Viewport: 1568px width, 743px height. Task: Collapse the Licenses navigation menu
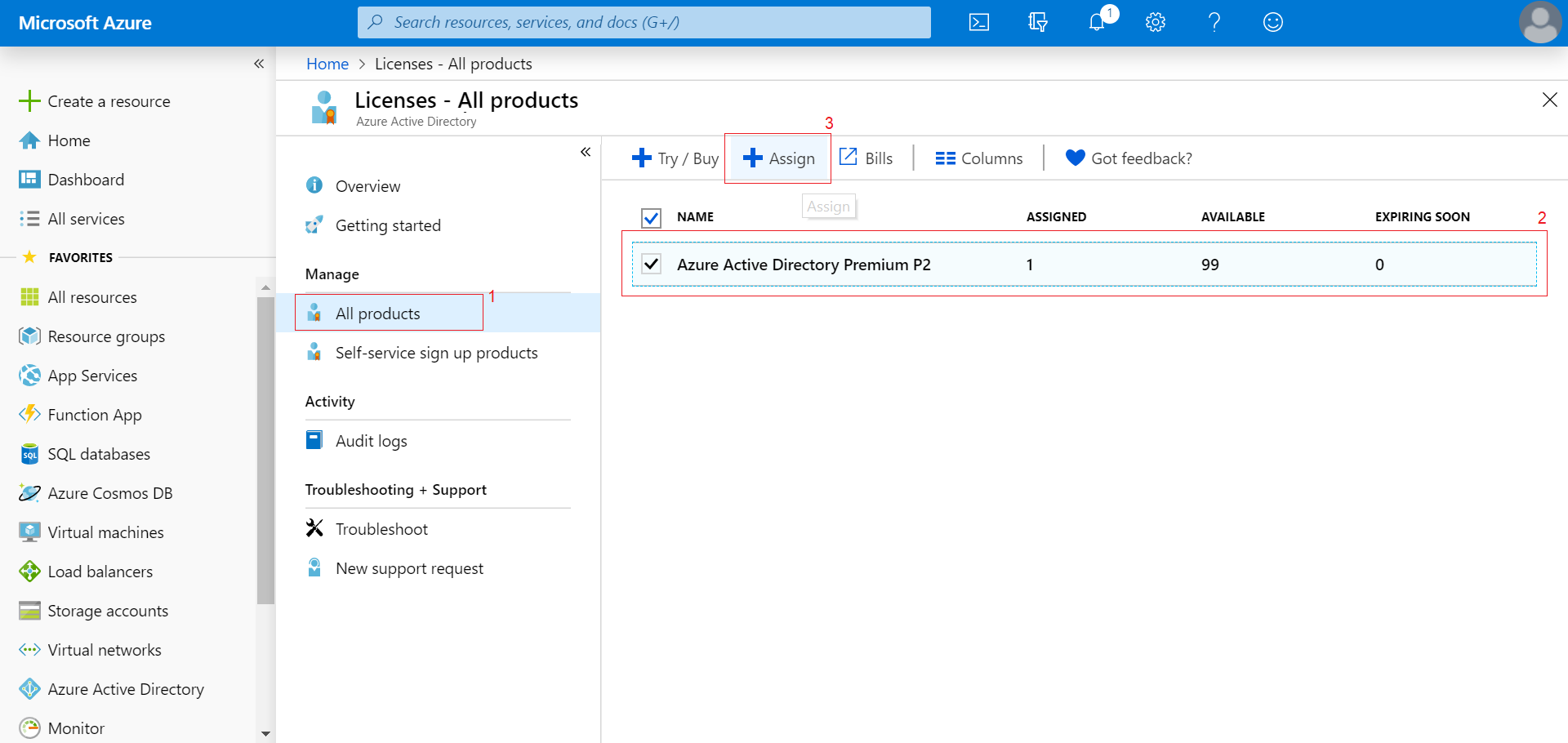click(x=586, y=152)
